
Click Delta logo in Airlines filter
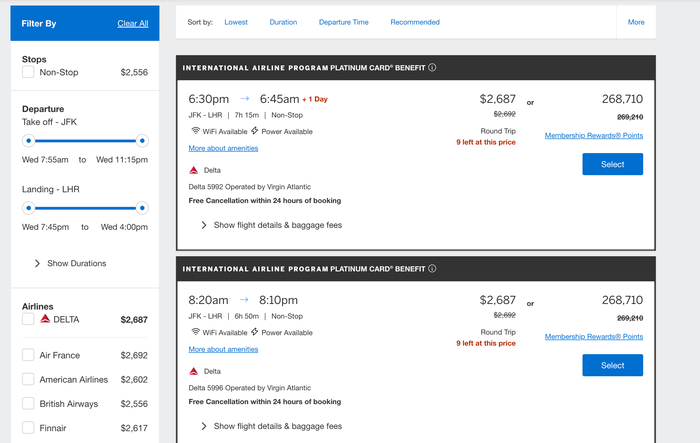(45, 319)
